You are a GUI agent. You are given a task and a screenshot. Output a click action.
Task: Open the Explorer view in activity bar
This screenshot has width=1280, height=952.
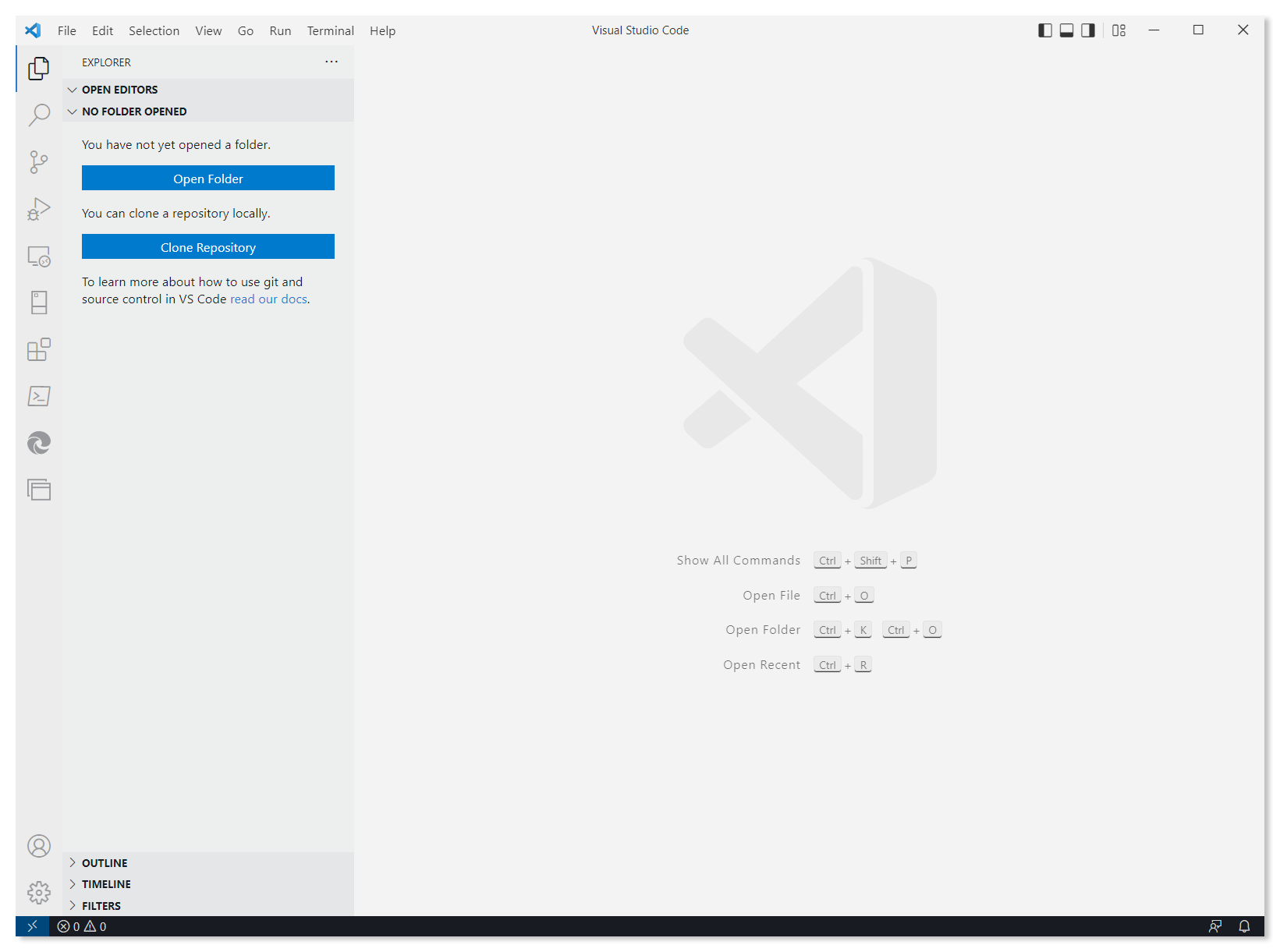[39, 69]
